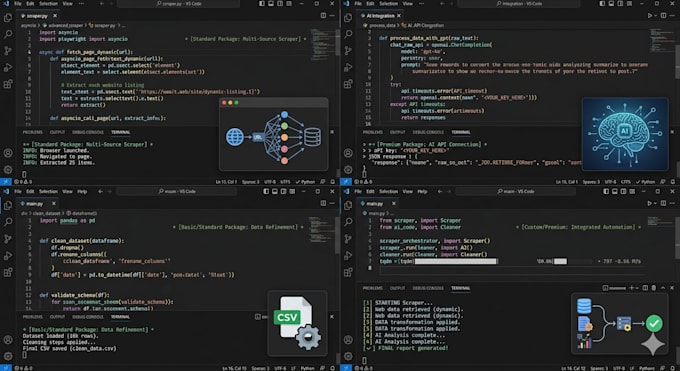Screen dimensions: 680x371
Task: Kill terminal with trash icon, Integrated Automation window
Action: (654, 288)
